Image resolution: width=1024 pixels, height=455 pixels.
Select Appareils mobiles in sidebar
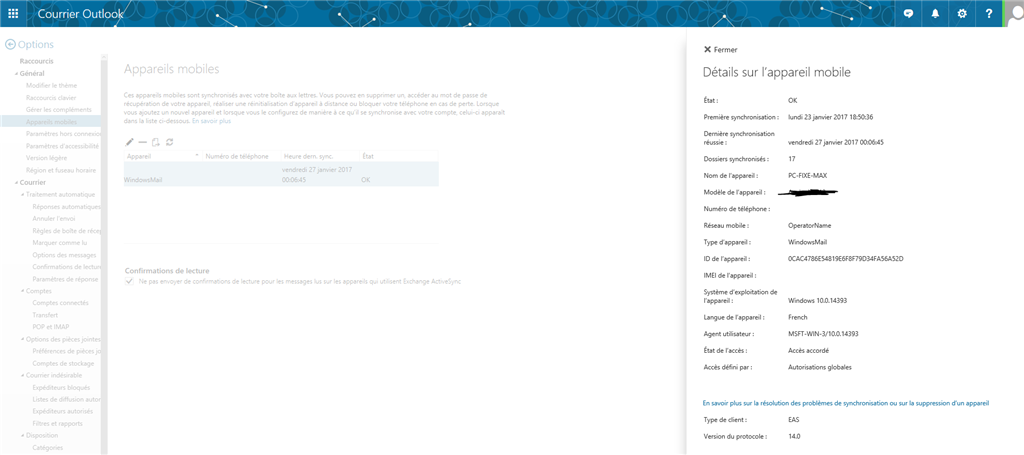pyautogui.click(x=51, y=121)
